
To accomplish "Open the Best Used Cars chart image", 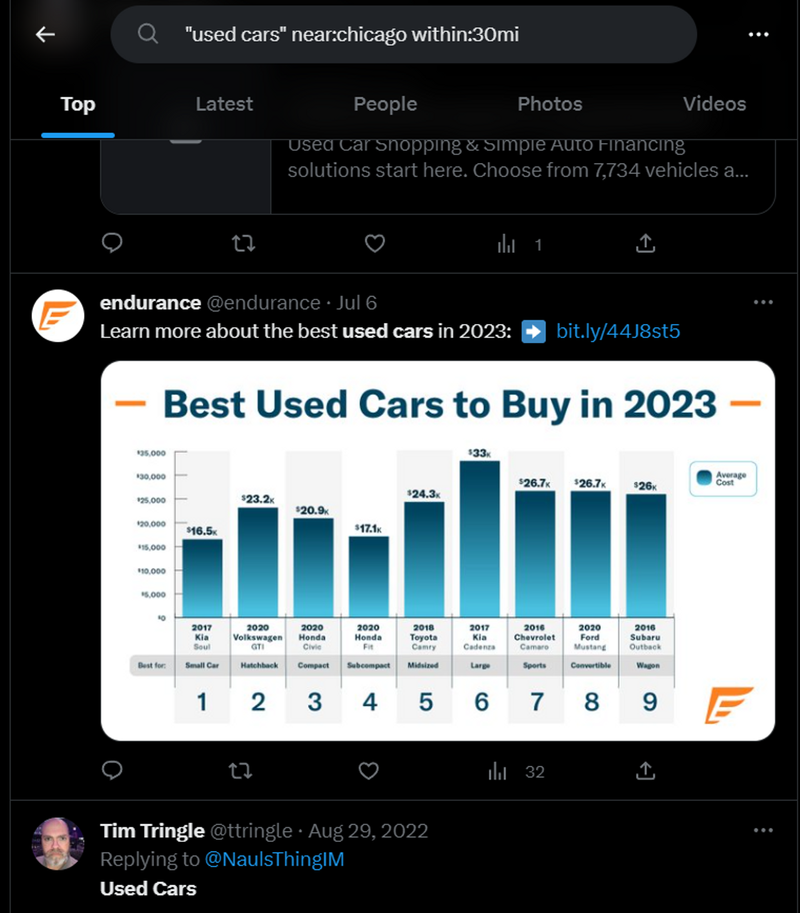I will click(438, 551).
